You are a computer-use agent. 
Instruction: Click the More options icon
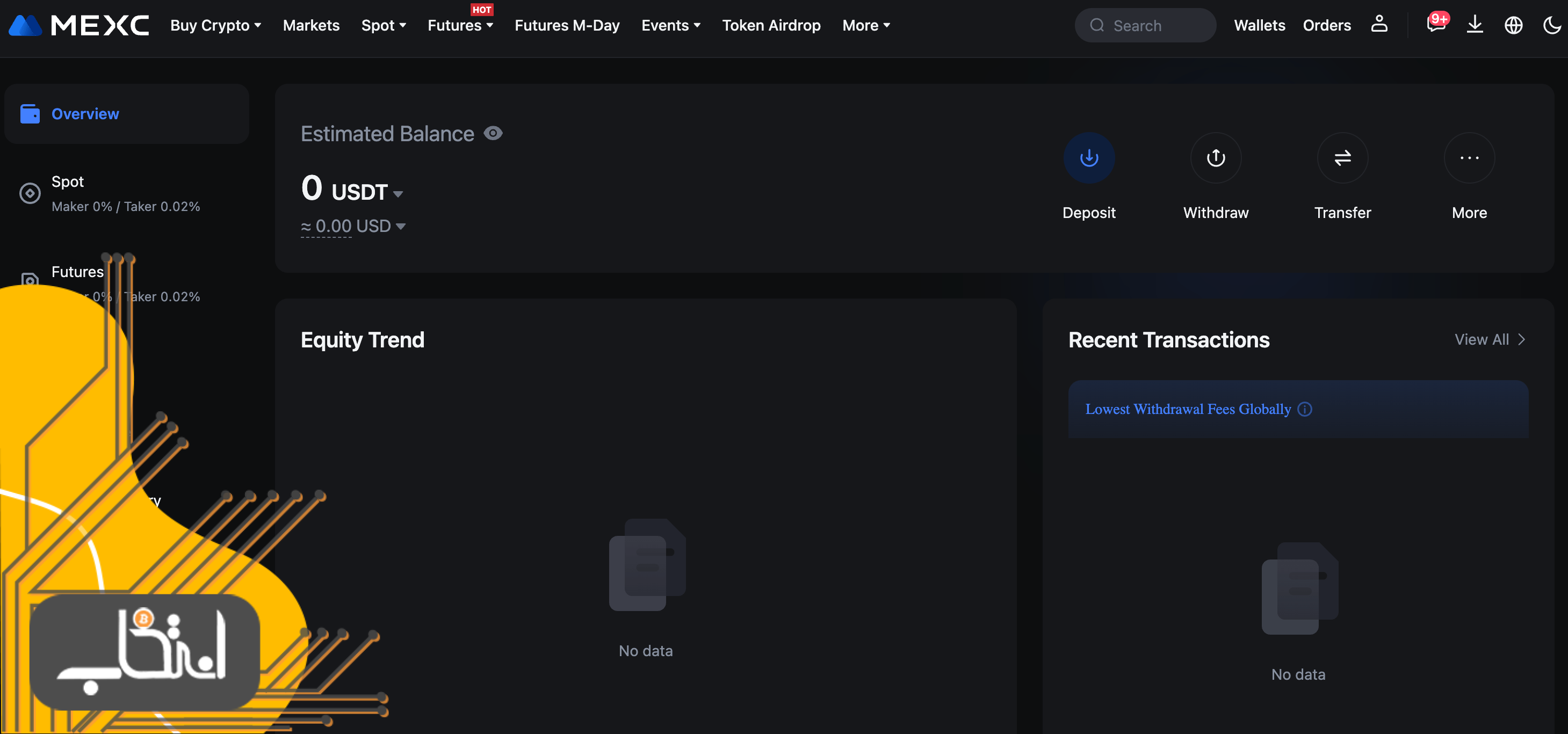pos(1469,157)
